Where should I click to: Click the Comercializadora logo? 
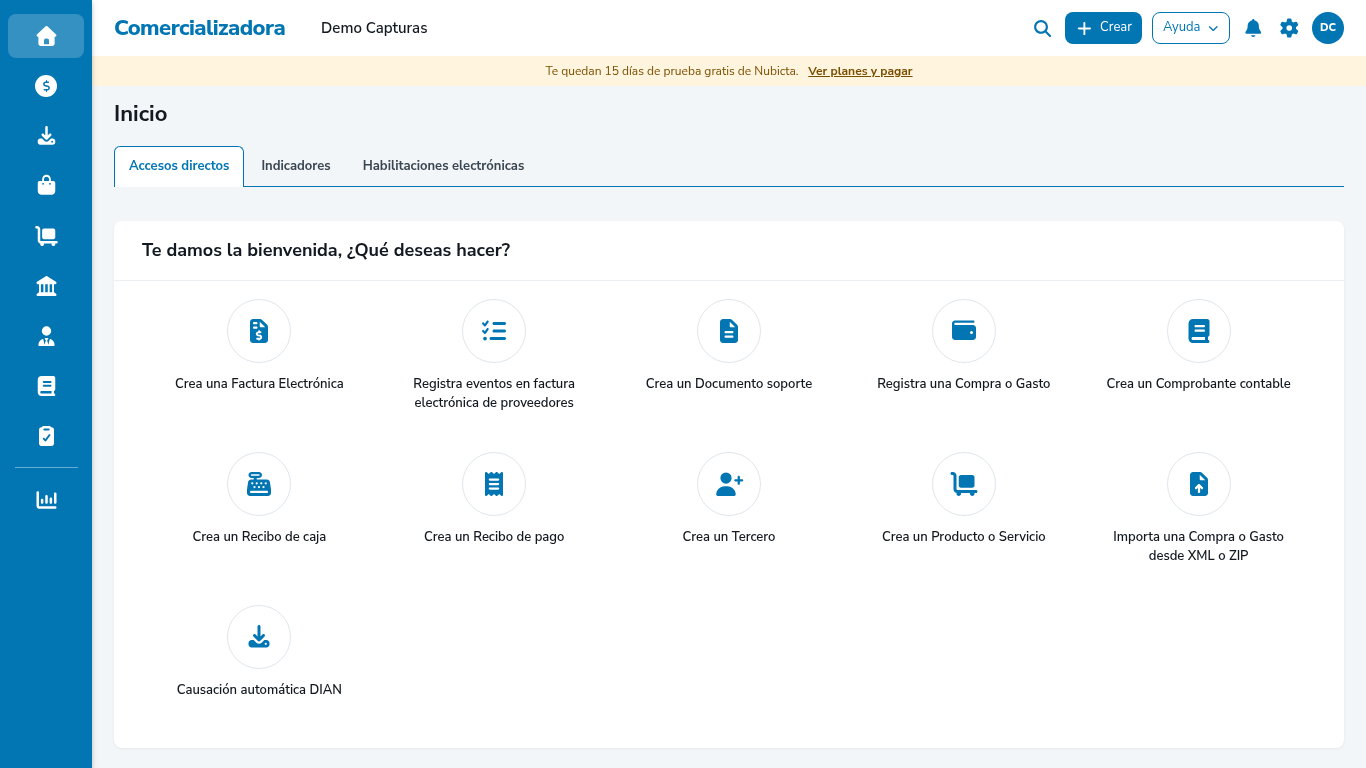[200, 28]
